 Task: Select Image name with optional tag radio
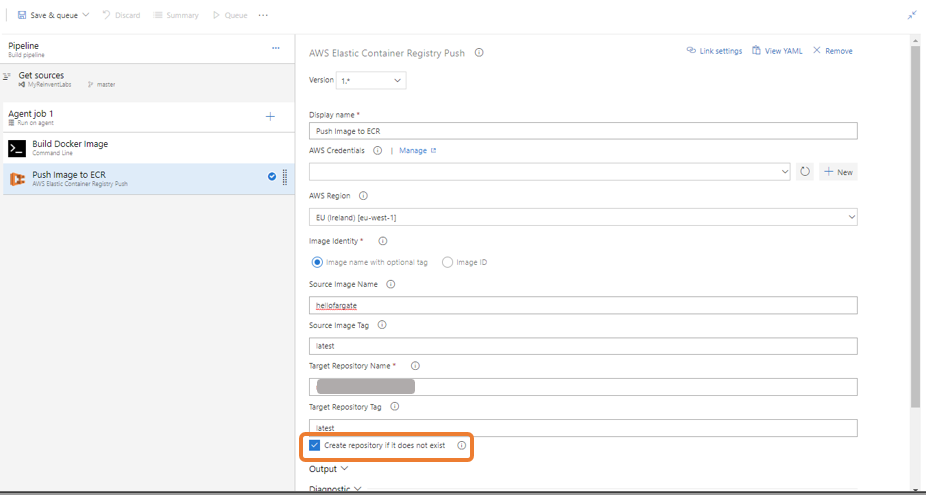tap(317, 262)
